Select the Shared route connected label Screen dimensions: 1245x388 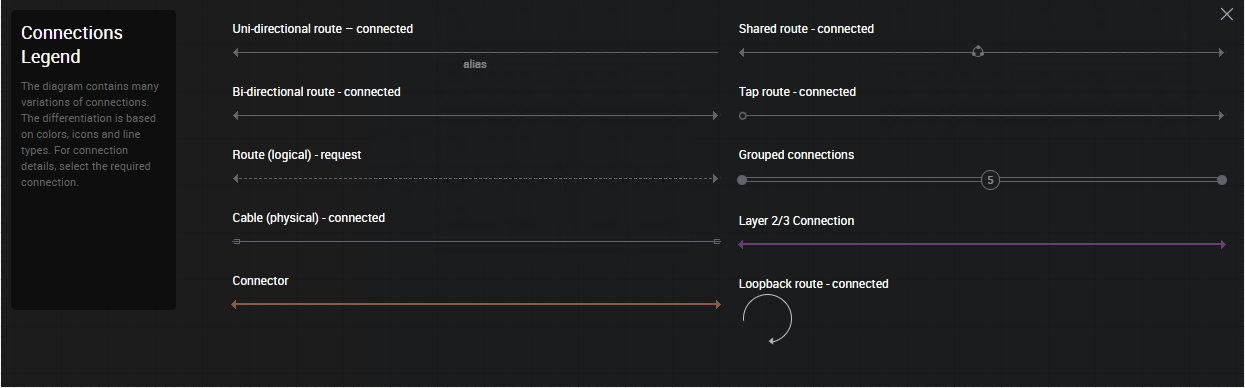pos(806,29)
